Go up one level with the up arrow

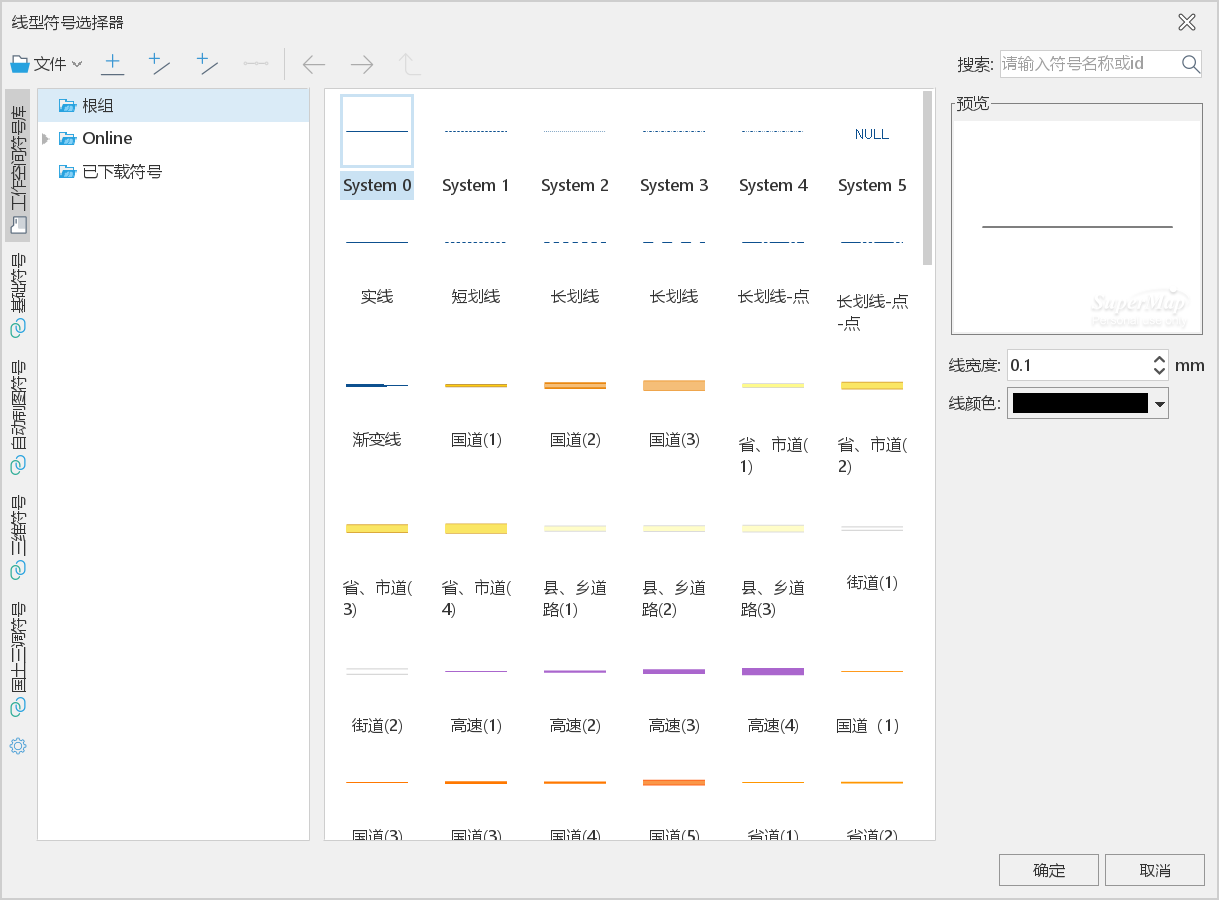click(x=409, y=65)
